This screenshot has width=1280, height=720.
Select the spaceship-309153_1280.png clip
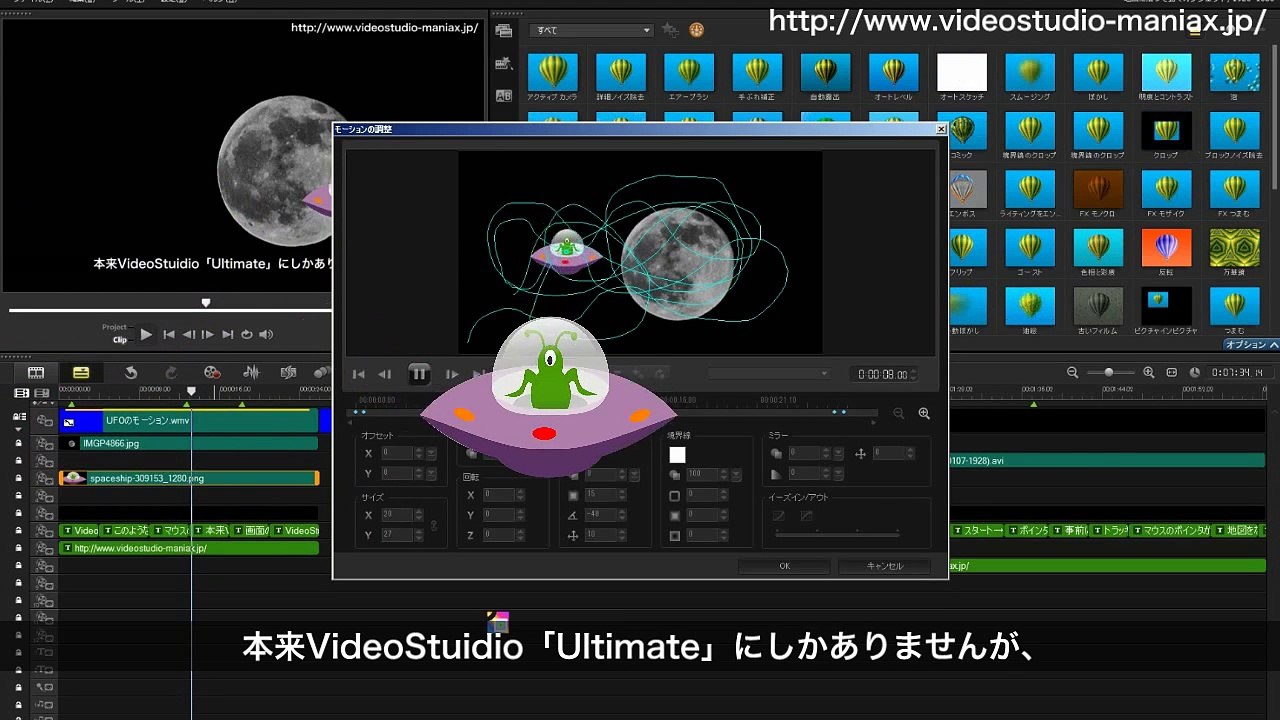(x=189, y=478)
